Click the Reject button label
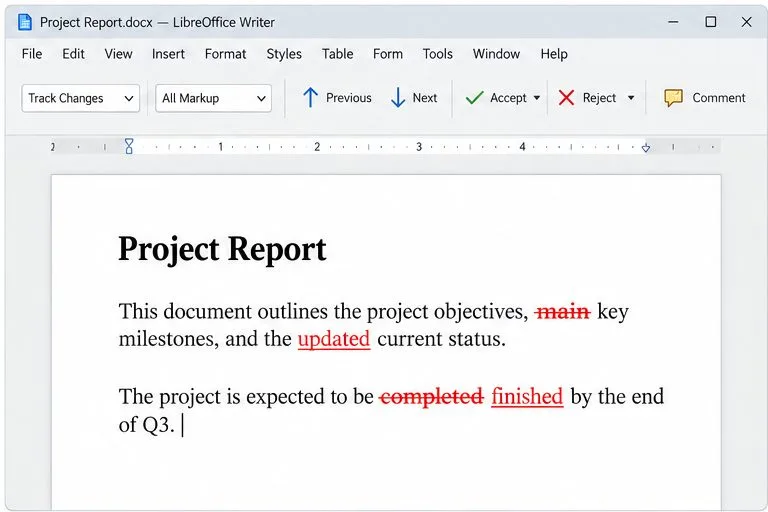Image resolution: width=768 pixels, height=512 pixels. pos(600,98)
